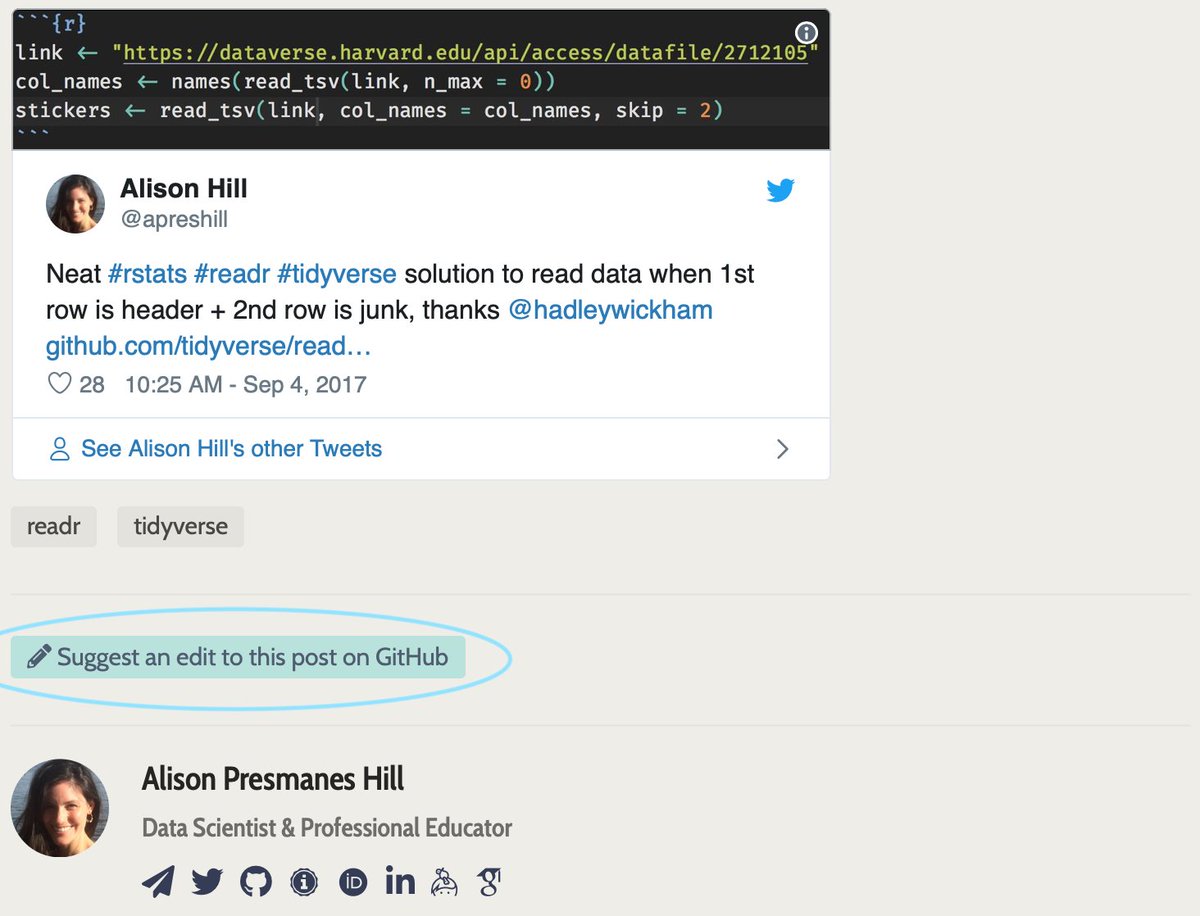Image resolution: width=1200 pixels, height=916 pixels.
Task: Open the github.com/tidyverse/read… link
Action: click(209, 346)
